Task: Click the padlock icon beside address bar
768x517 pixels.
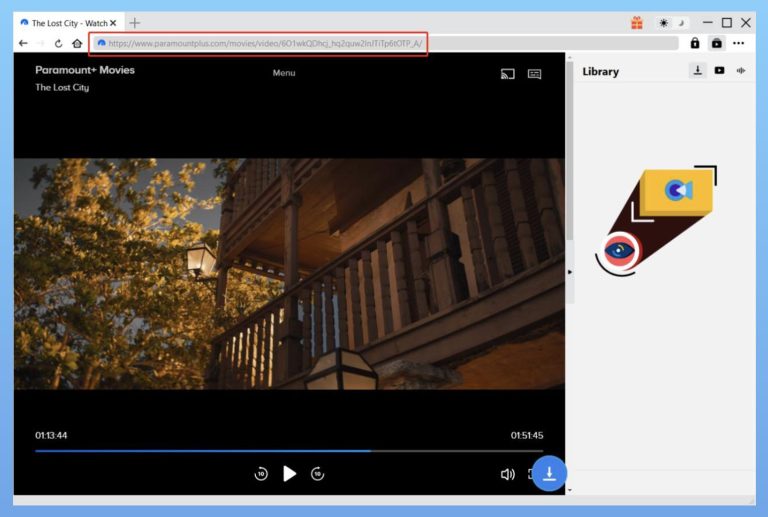Action: pos(695,43)
